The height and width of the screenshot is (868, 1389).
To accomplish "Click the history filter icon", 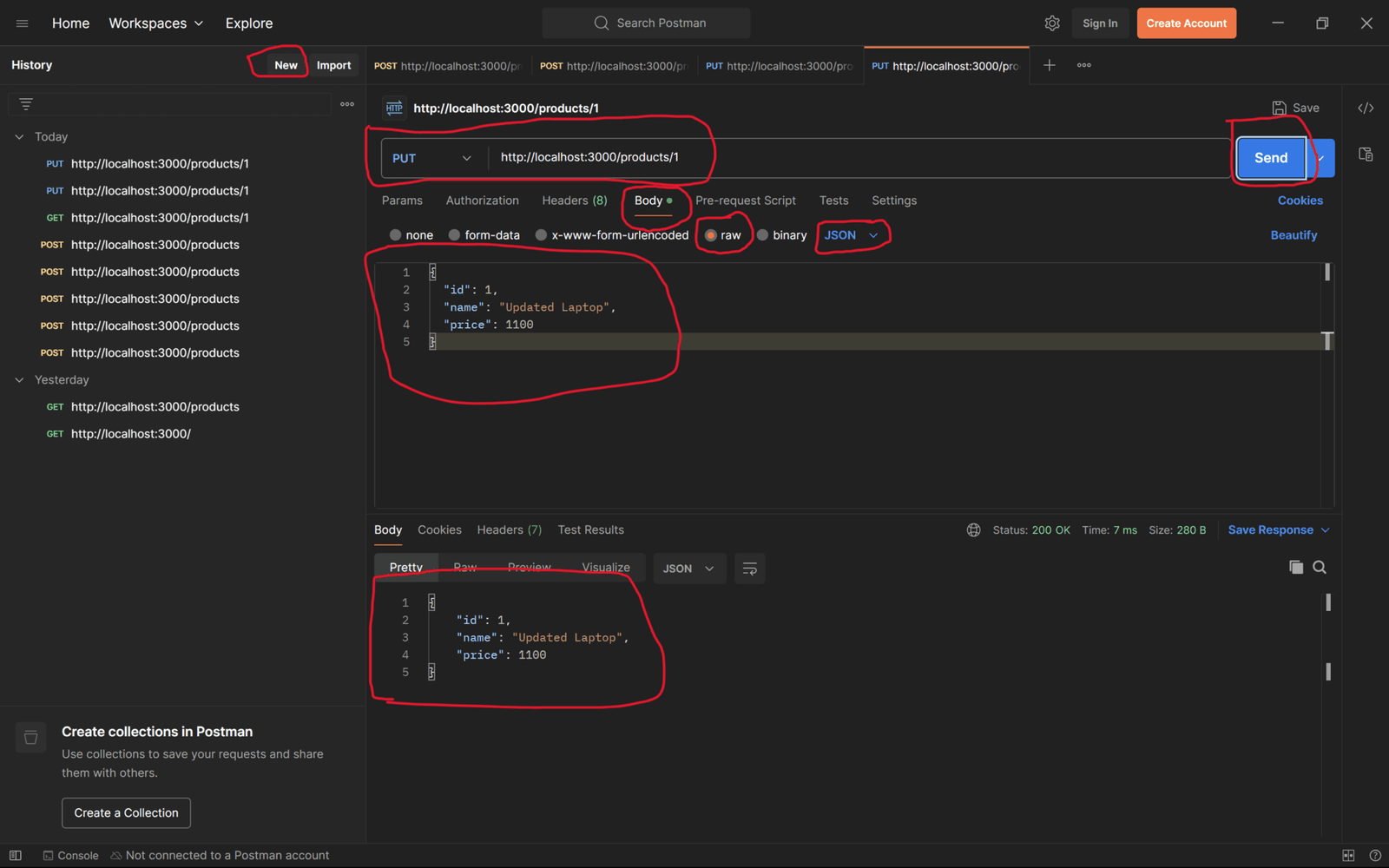I will [x=26, y=104].
